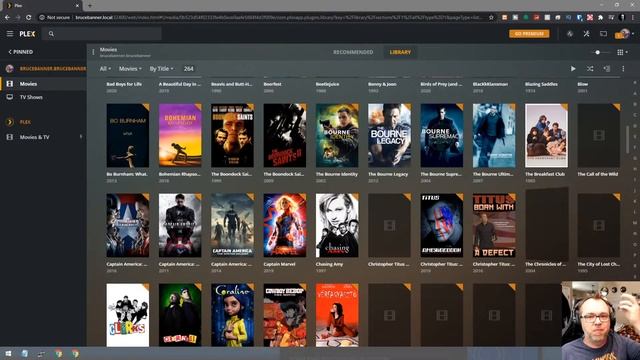Reload the page in browser
The width and height of the screenshot is (640, 360).
[x=29, y=18]
